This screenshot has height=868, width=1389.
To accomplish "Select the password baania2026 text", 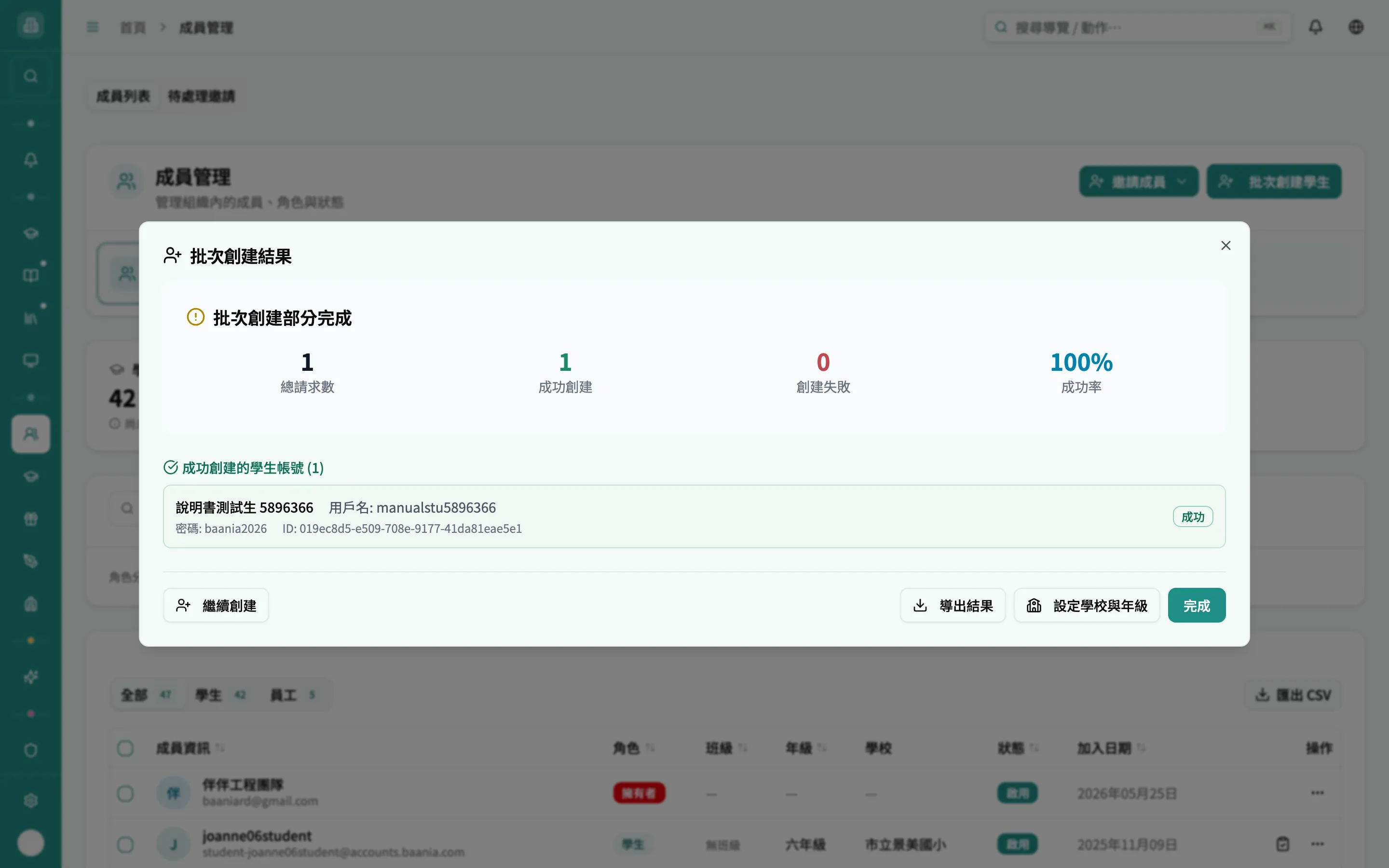I will point(235,528).
